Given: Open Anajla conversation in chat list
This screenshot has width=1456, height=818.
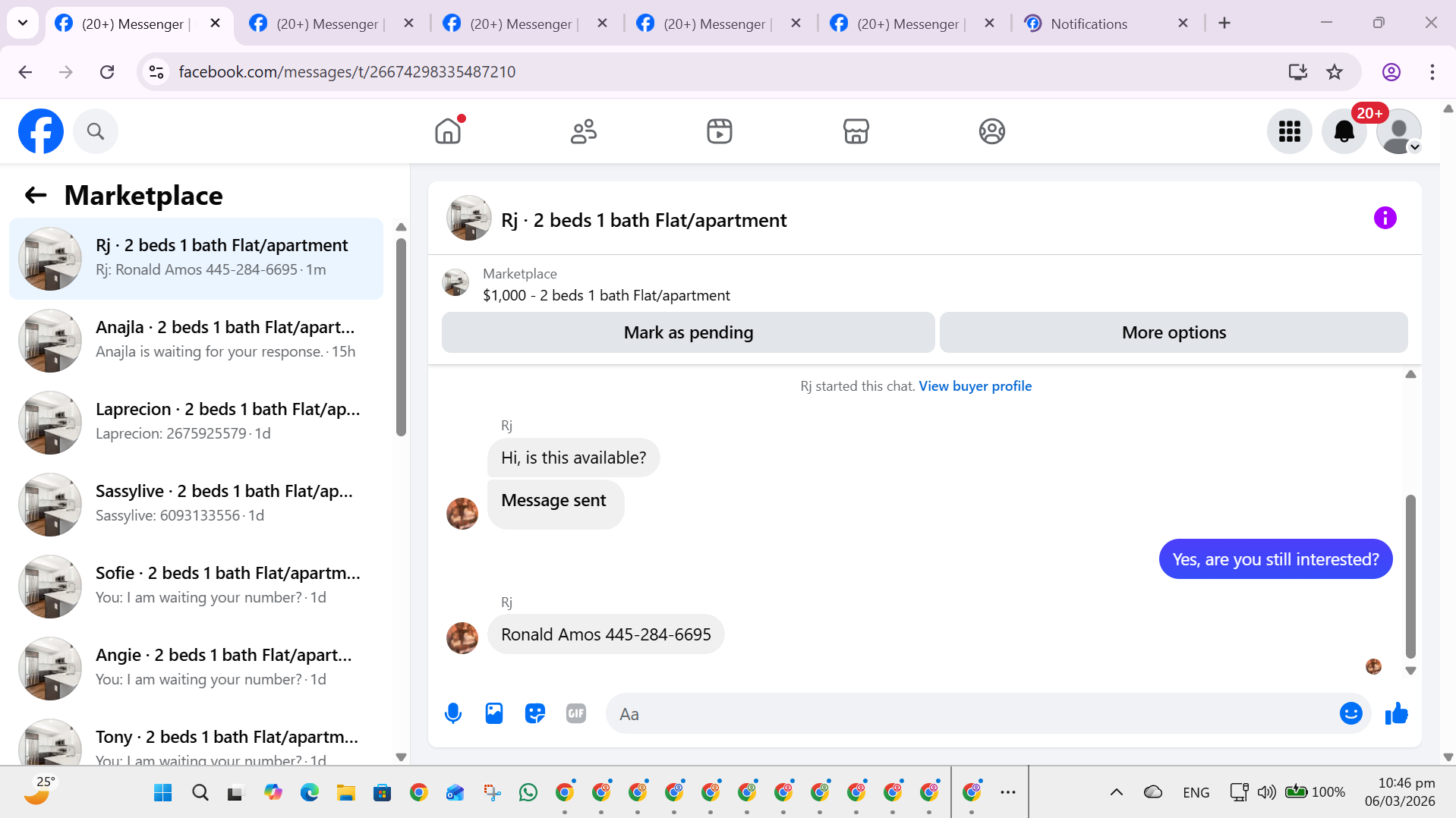Looking at the screenshot, I should pos(196,341).
